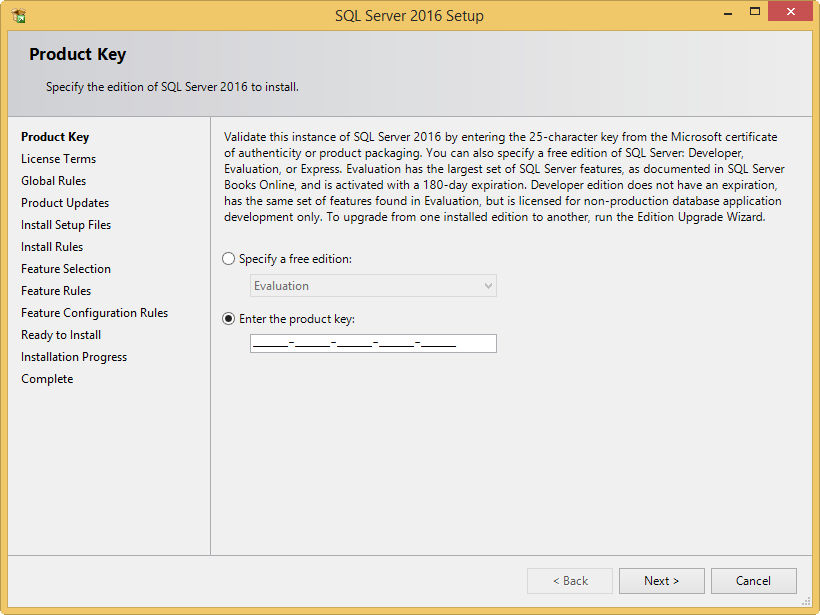Maximize the SQL Server 2016 Setup window
Image resolution: width=820 pixels, height=615 pixels.
coord(755,12)
